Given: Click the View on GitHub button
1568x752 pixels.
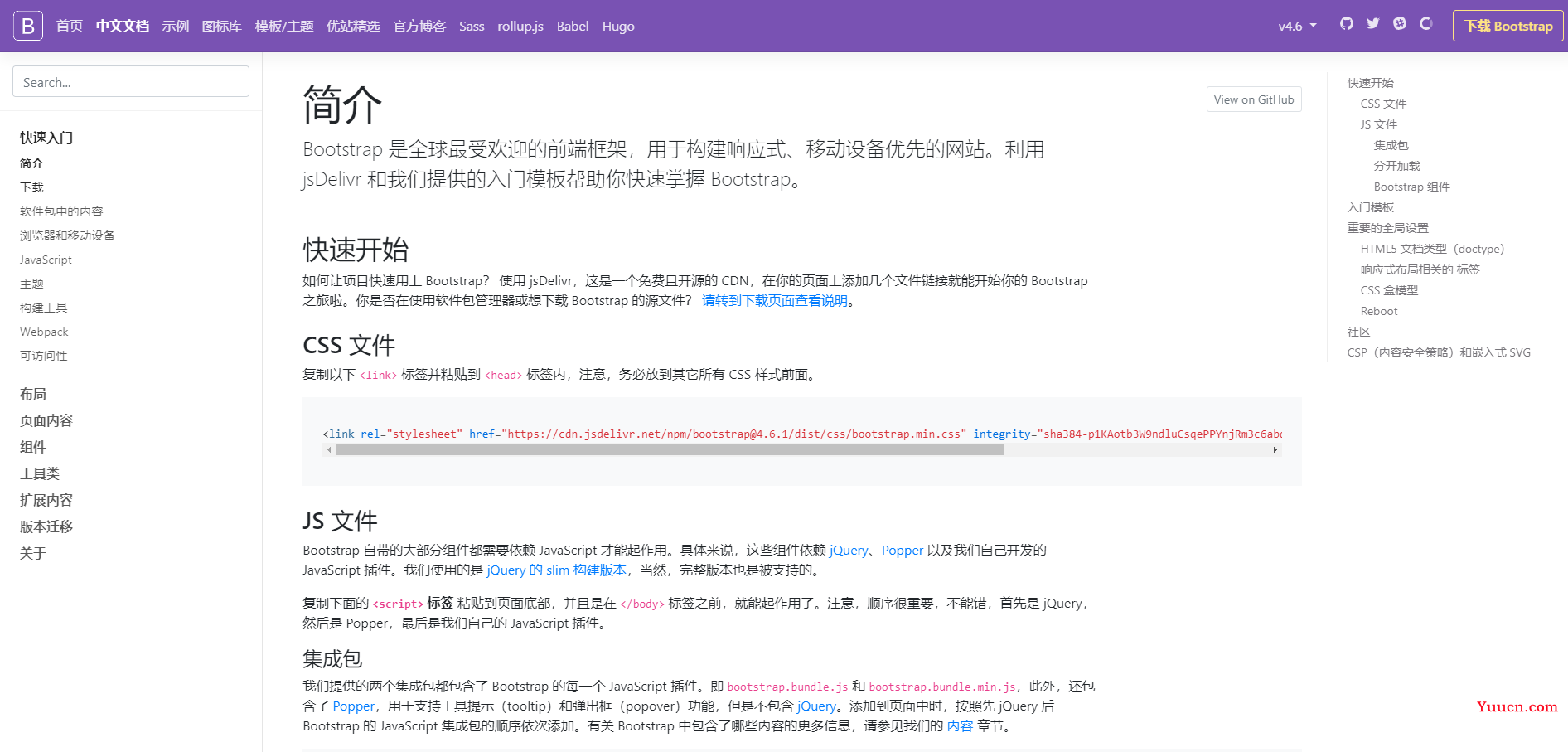Looking at the screenshot, I should tap(1254, 99).
